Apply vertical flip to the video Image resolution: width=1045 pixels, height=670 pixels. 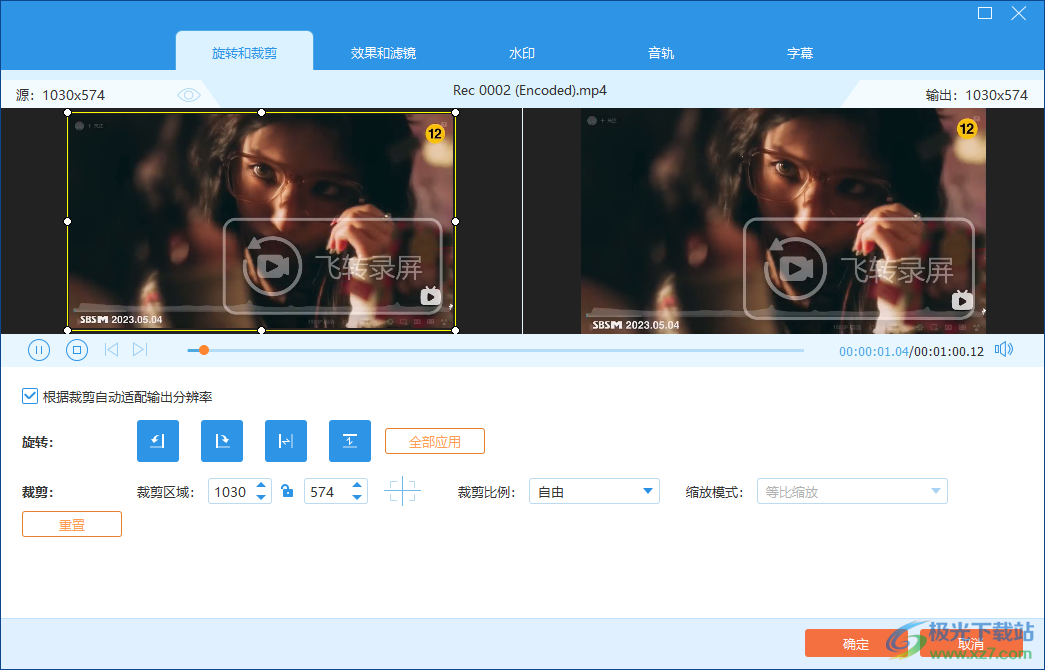[x=349, y=440]
